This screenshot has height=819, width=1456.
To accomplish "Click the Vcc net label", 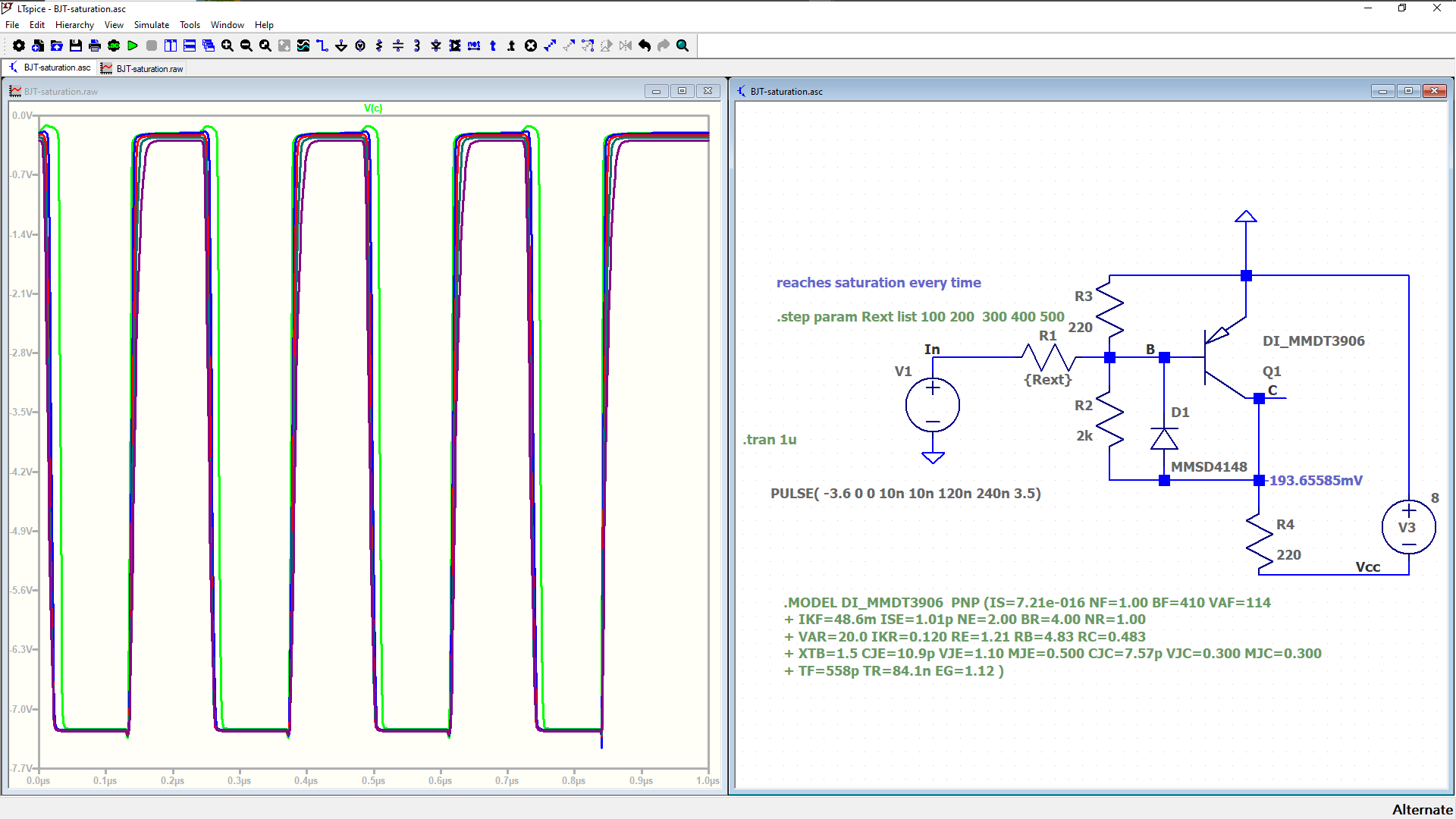I will 1367,567.
